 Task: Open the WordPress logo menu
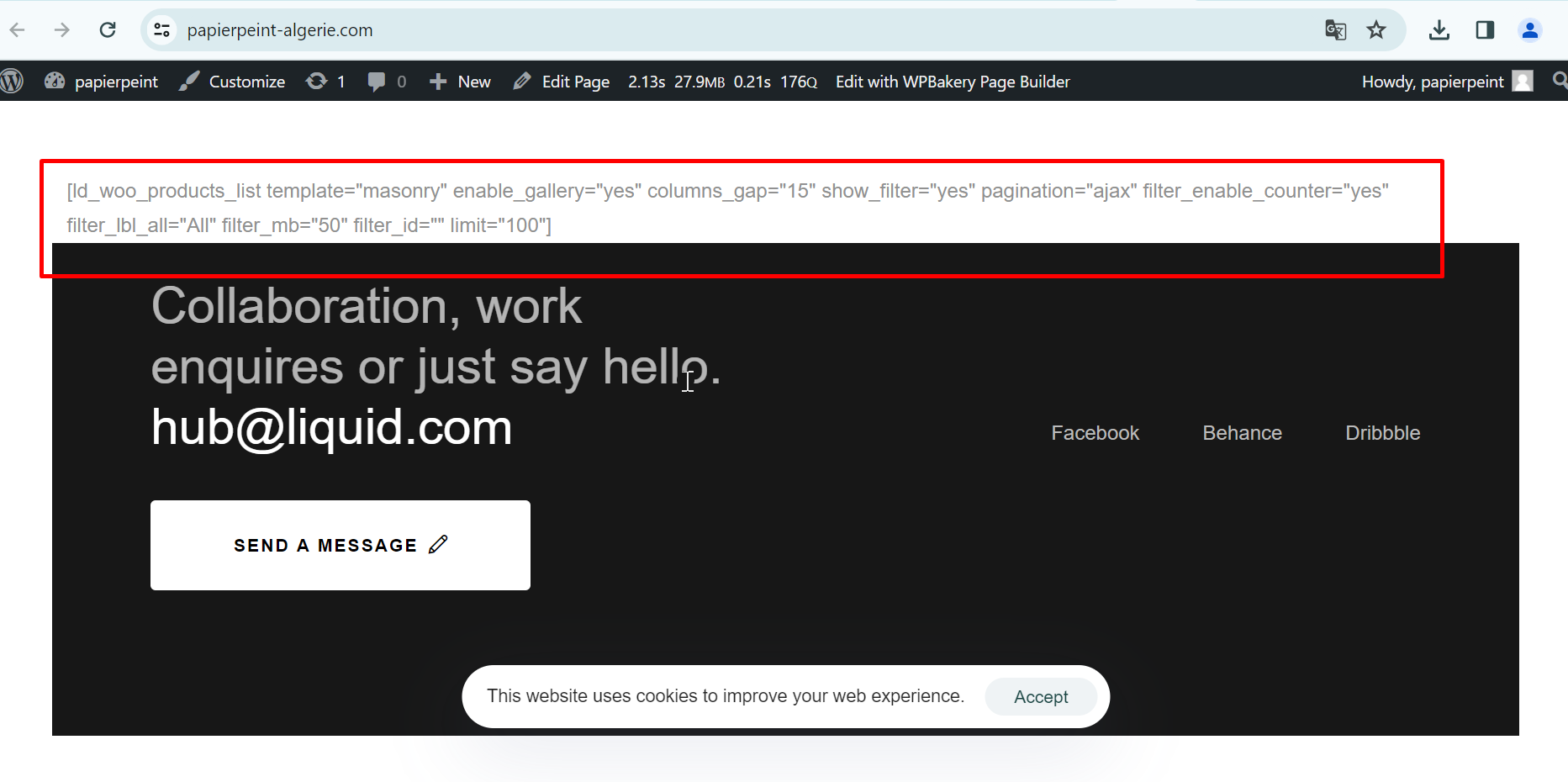(x=13, y=82)
